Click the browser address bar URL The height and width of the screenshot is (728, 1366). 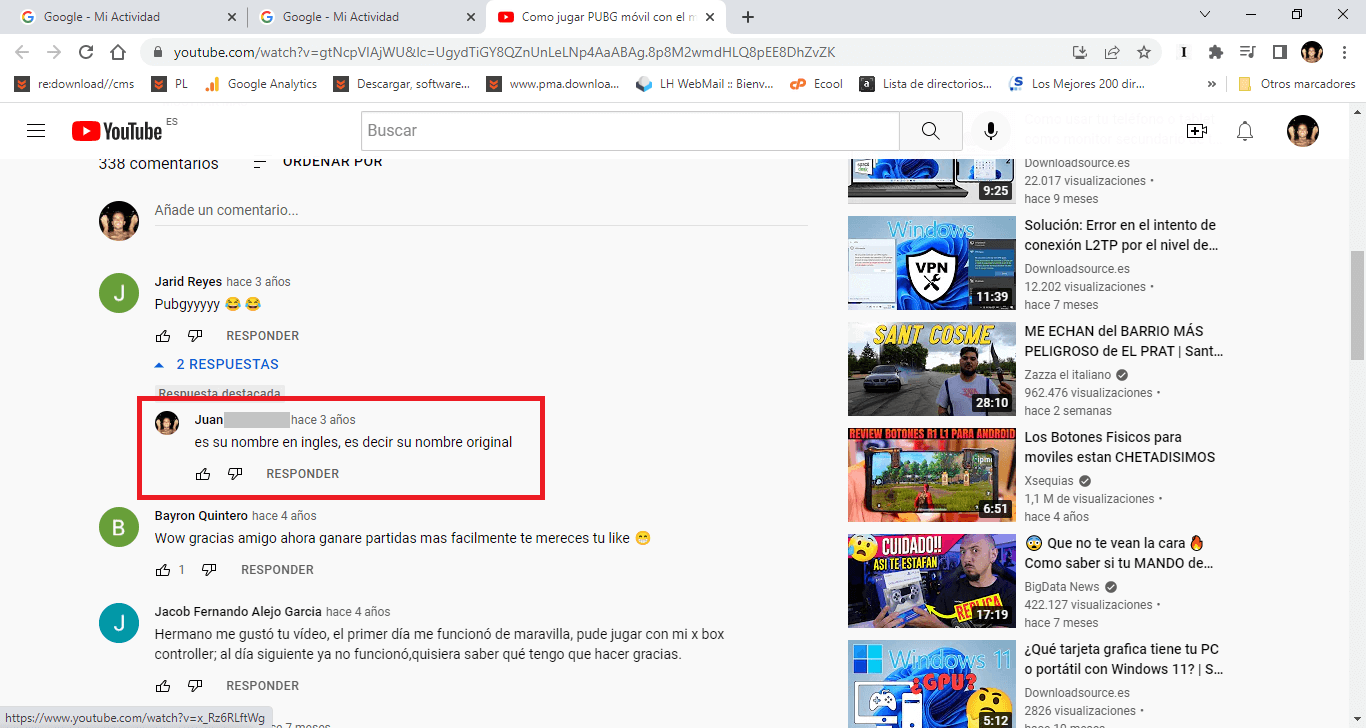click(x=504, y=52)
